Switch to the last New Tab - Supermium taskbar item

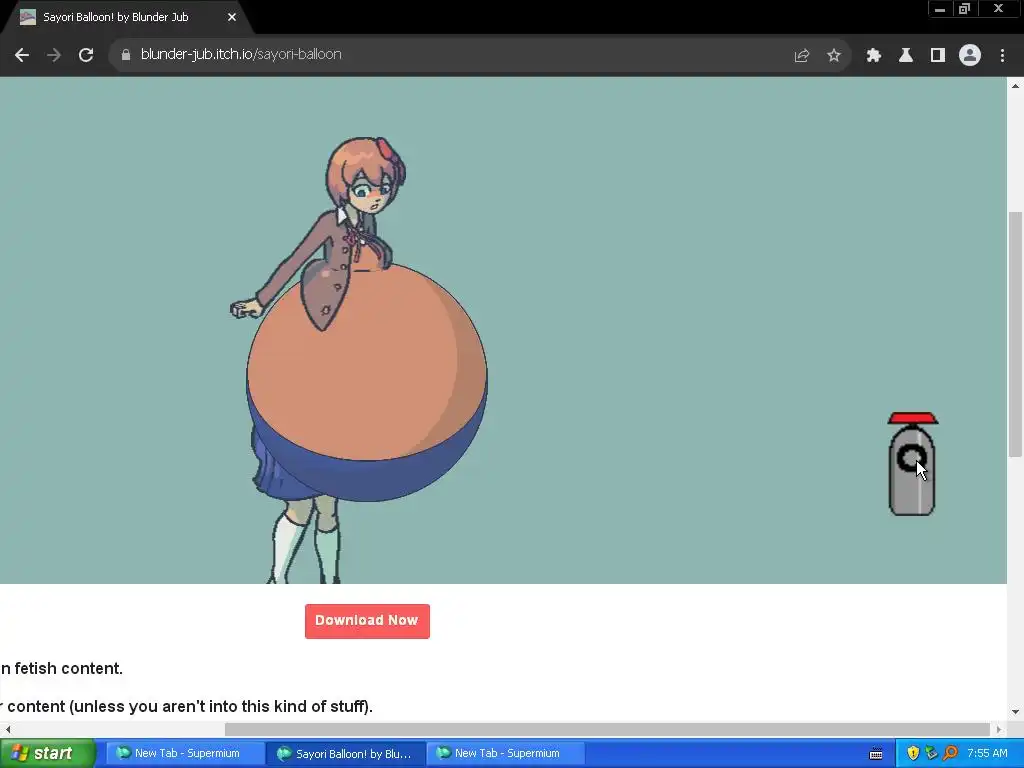tap(505, 754)
